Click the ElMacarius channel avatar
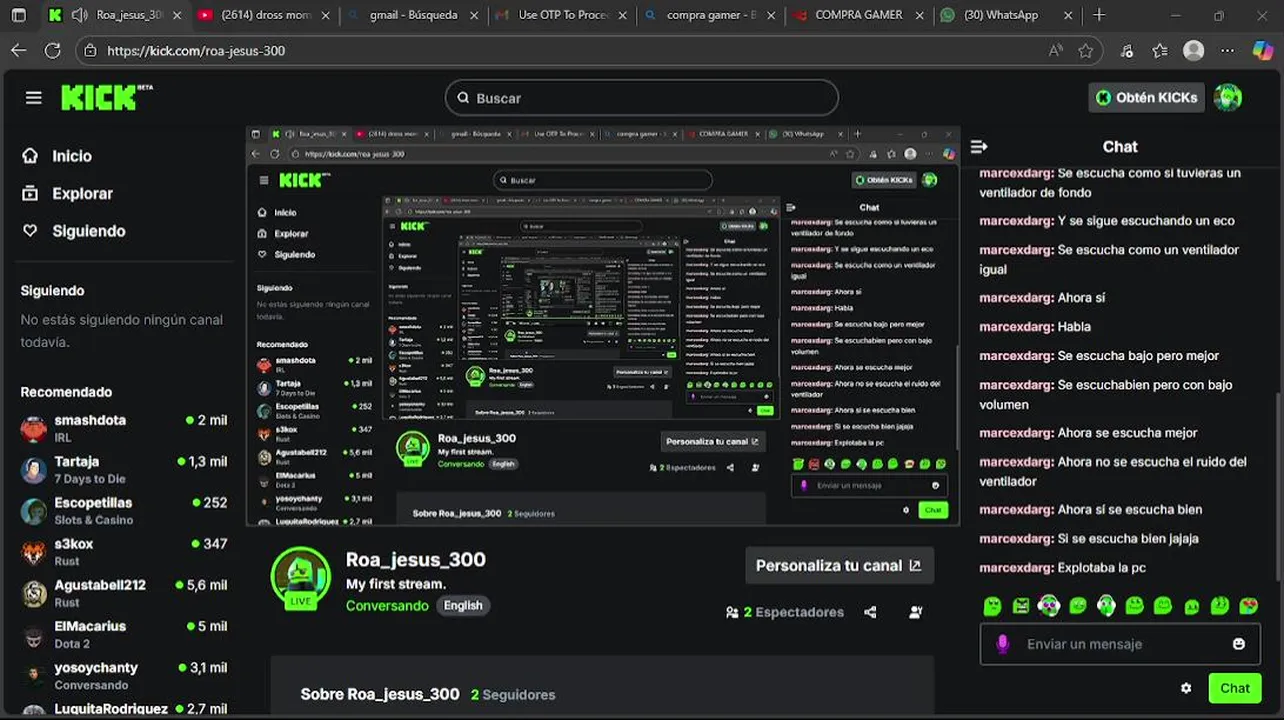This screenshot has height=720, width=1284. pos(34,634)
